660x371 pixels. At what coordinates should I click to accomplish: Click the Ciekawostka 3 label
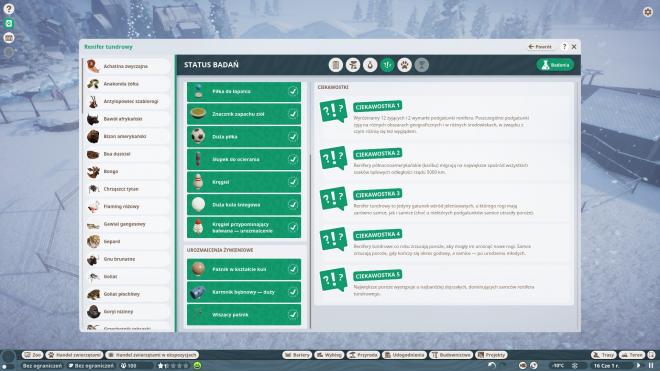click(378, 194)
